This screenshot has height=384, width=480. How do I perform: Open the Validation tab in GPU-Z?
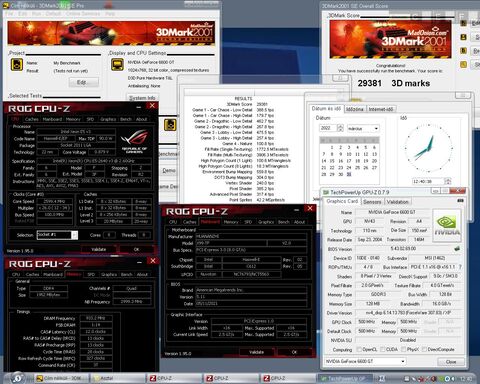pos(397,202)
